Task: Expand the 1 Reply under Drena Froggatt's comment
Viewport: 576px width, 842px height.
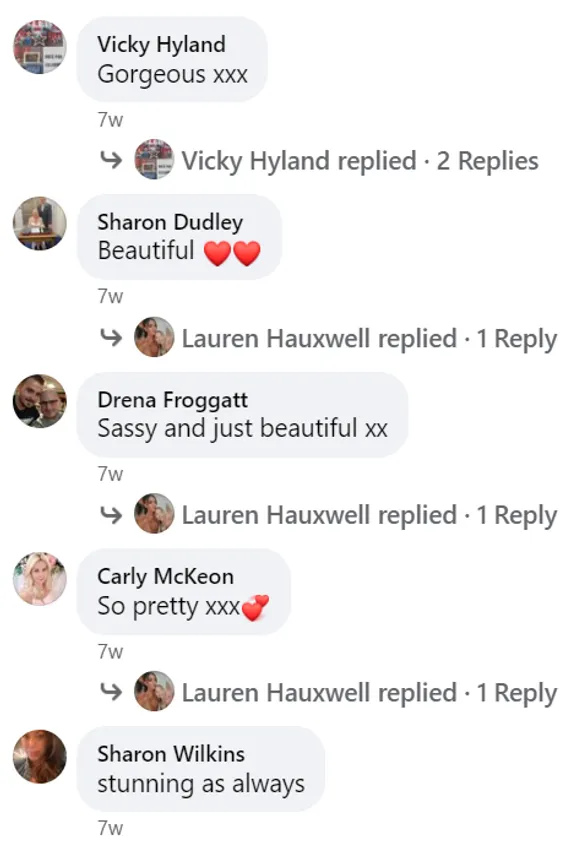Action: click(369, 516)
